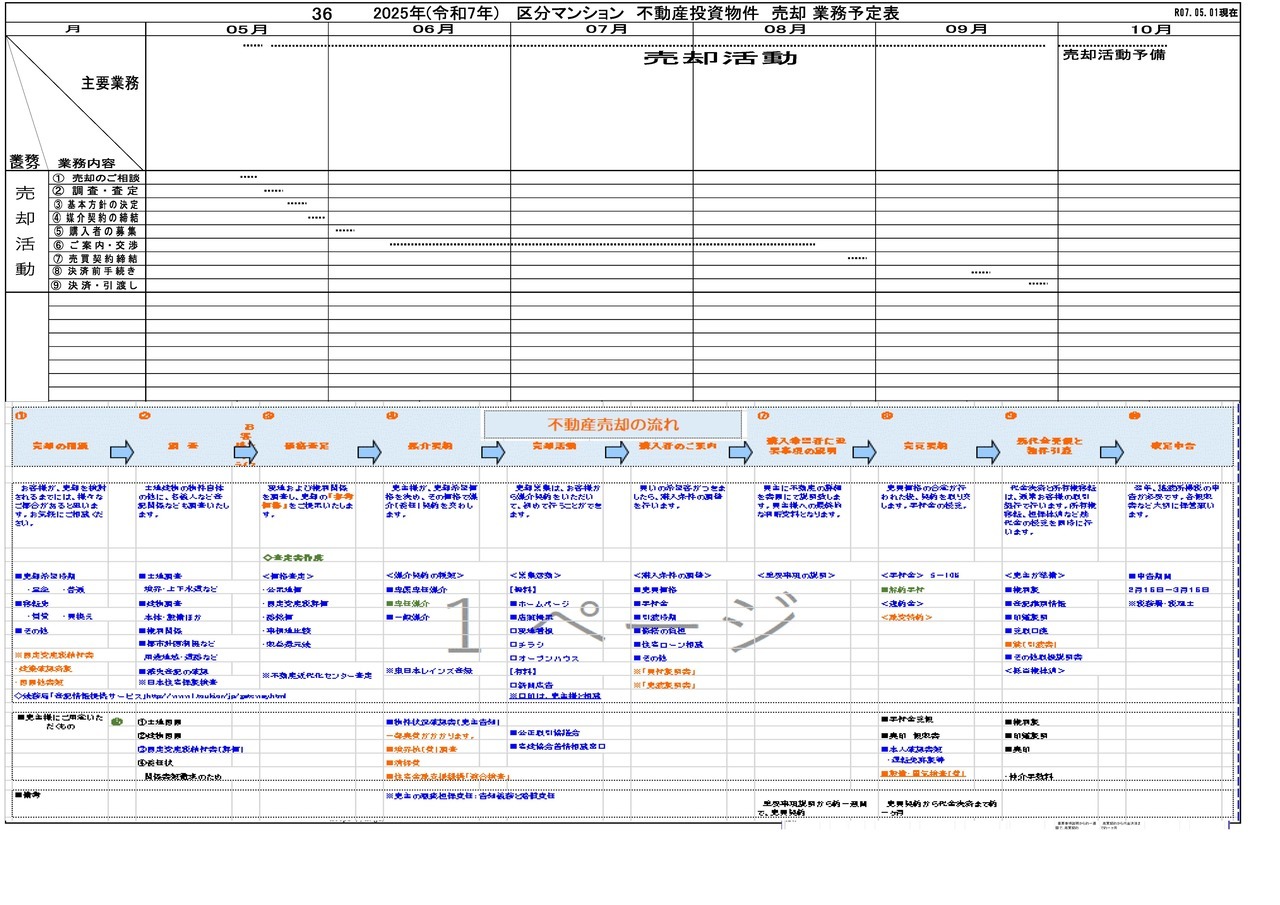
Task: Click row '⑧ 決済前手続き'
Action: point(97,272)
